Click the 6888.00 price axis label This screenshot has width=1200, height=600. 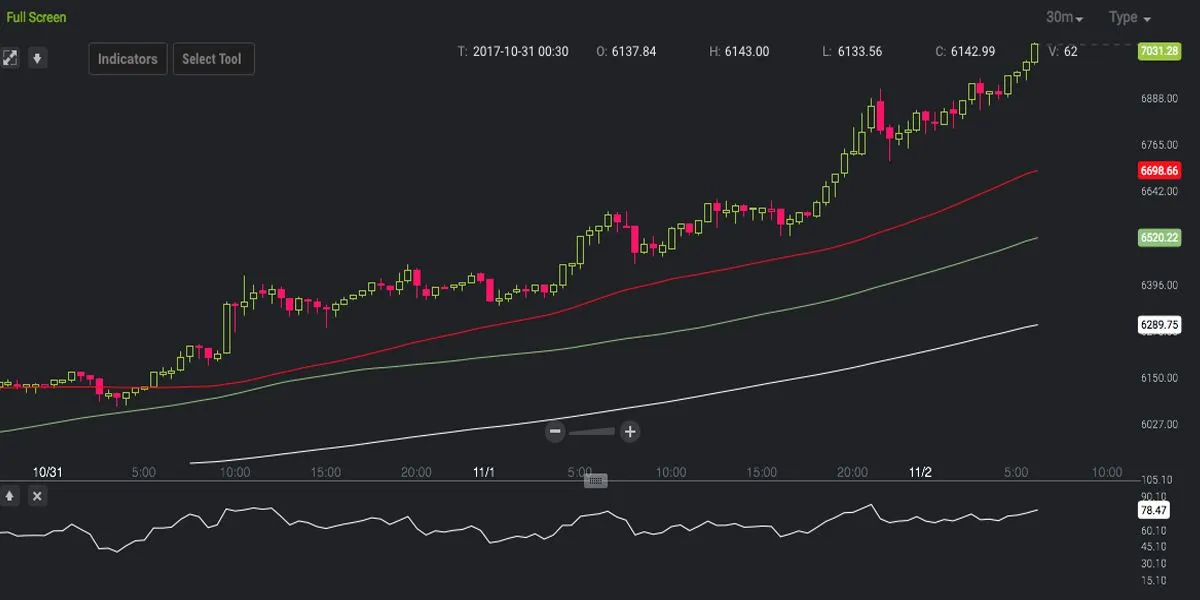[x=1160, y=98]
